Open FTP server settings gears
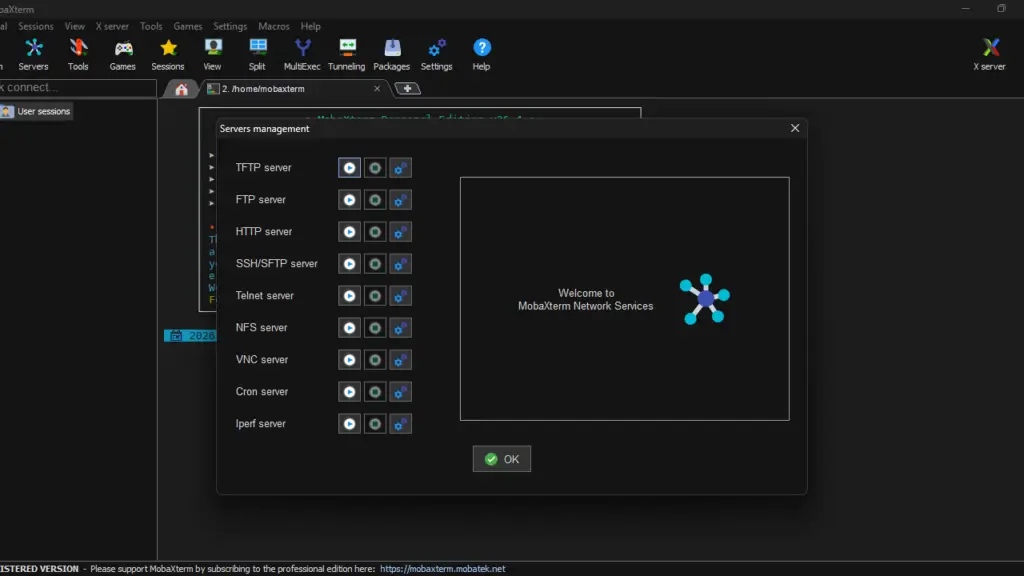Screen dimensions: 1024x576 [400, 200]
